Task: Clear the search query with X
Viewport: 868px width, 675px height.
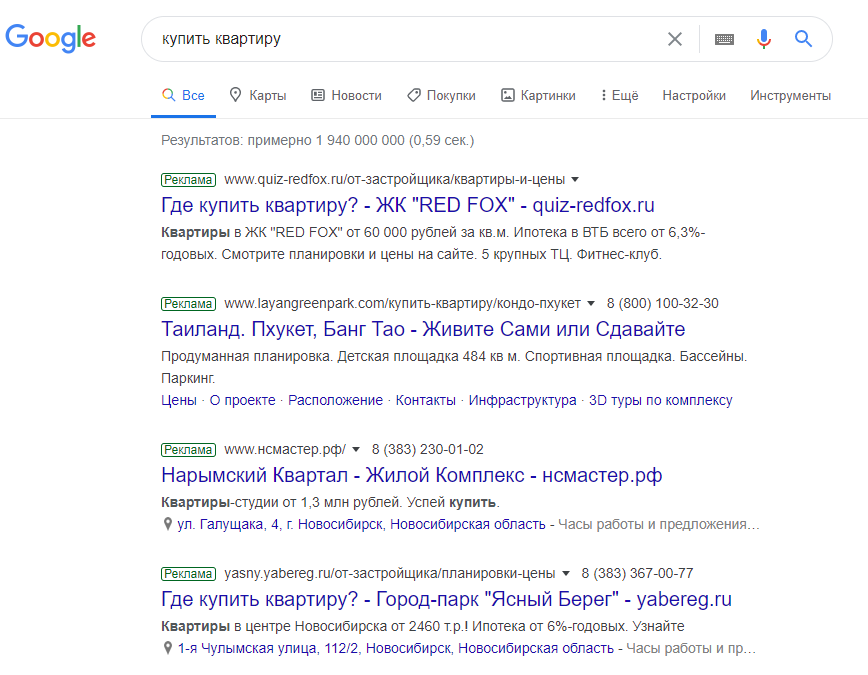Action: pyautogui.click(x=674, y=39)
